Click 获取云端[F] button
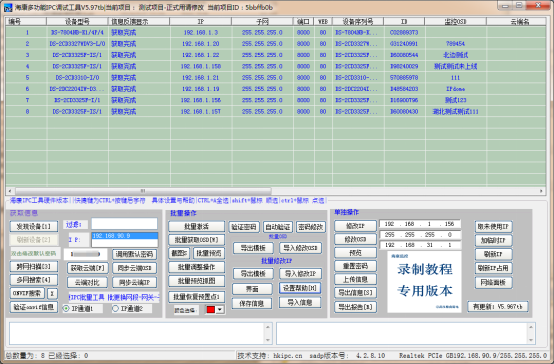This screenshot has height=364, width=554. tap(87, 268)
